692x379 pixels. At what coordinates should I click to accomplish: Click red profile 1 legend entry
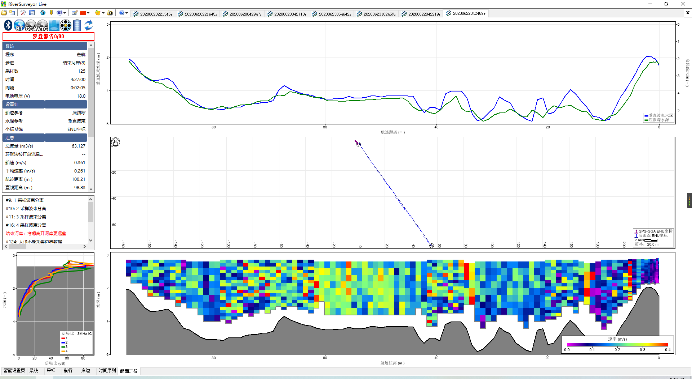(65, 338)
